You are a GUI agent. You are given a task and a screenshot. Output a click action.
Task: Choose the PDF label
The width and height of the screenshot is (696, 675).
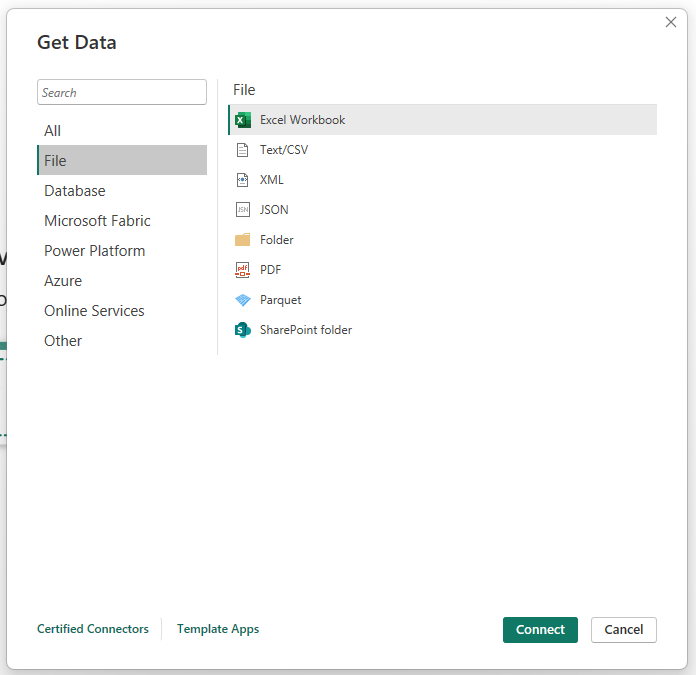point(271,270)
